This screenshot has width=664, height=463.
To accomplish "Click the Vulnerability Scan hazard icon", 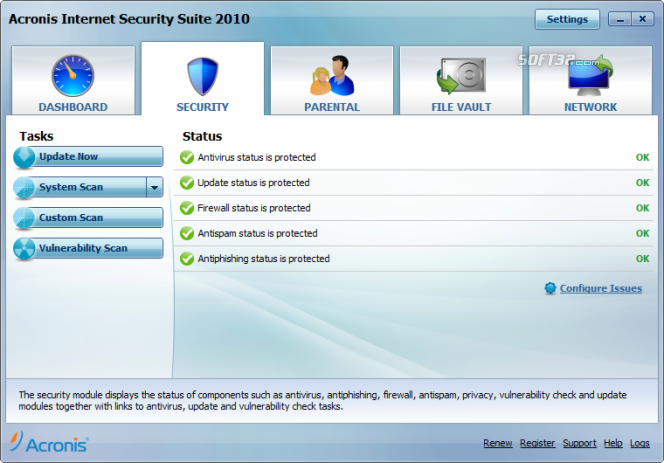I will [24, 249].
